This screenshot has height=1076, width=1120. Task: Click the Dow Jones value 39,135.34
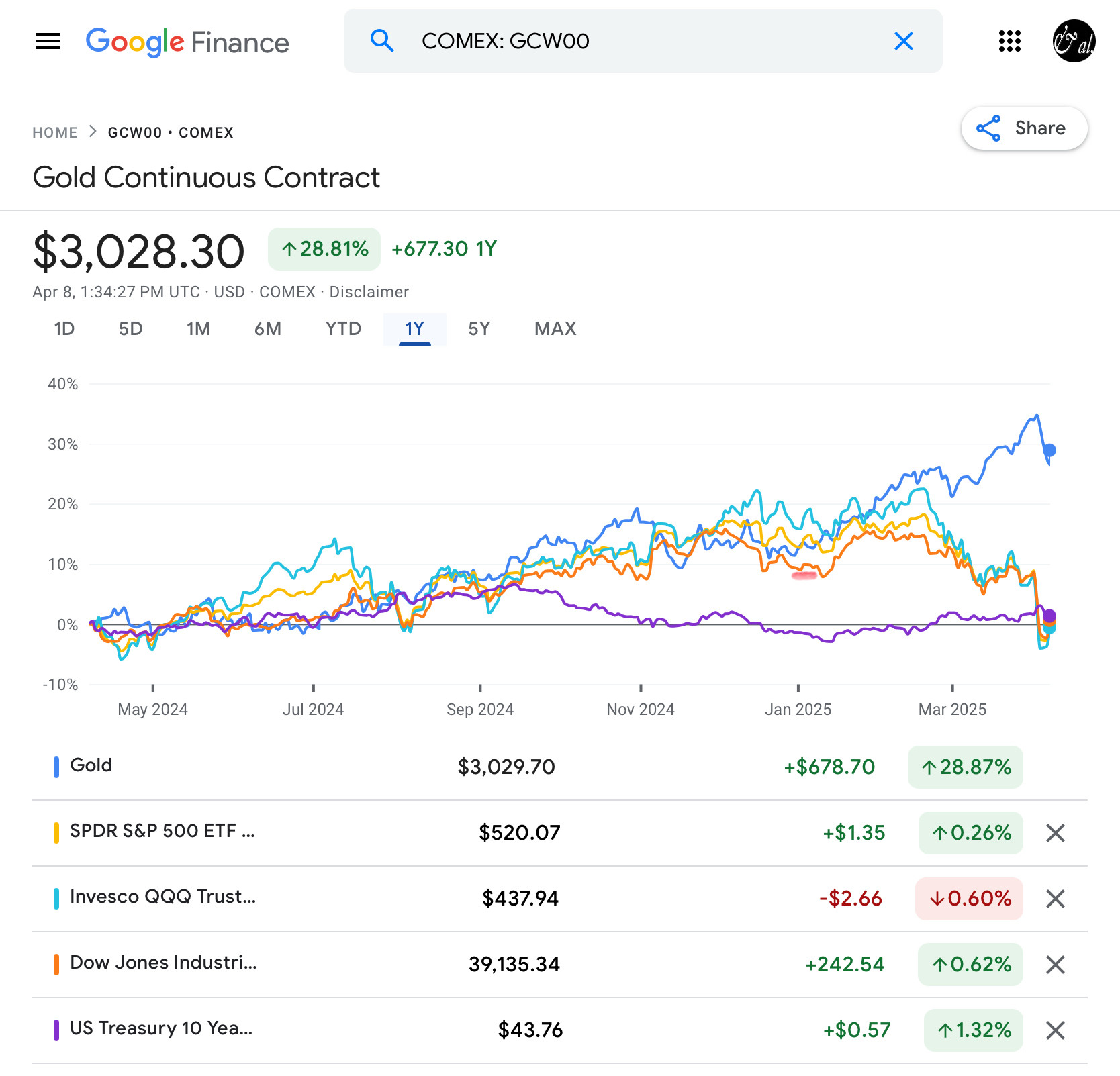point(514,964)
